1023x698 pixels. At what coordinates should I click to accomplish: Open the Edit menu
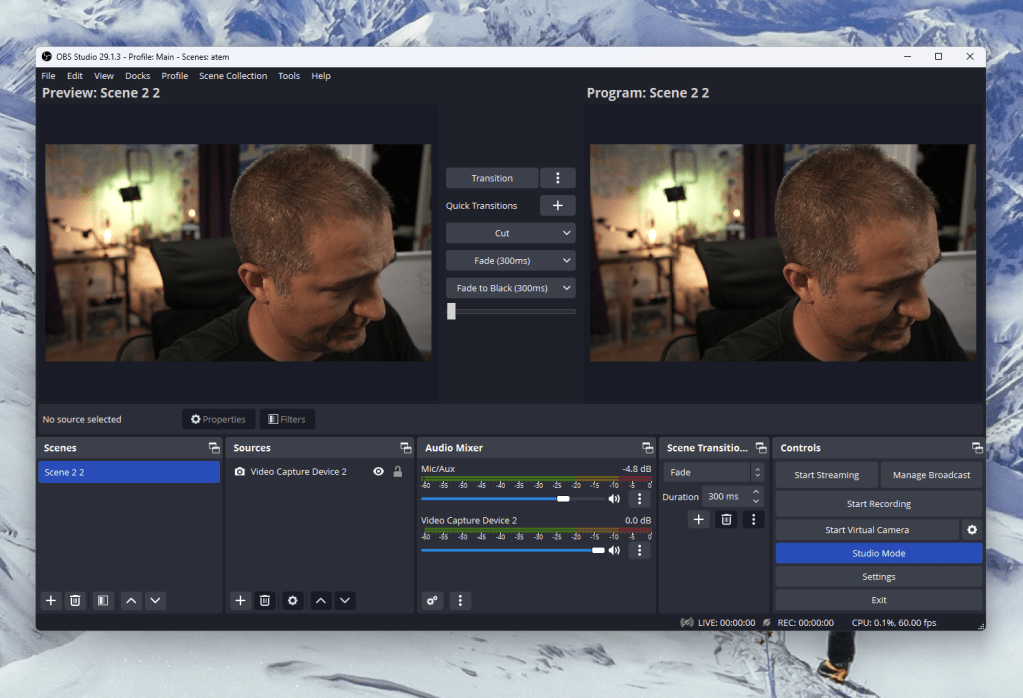pos(75,76)
